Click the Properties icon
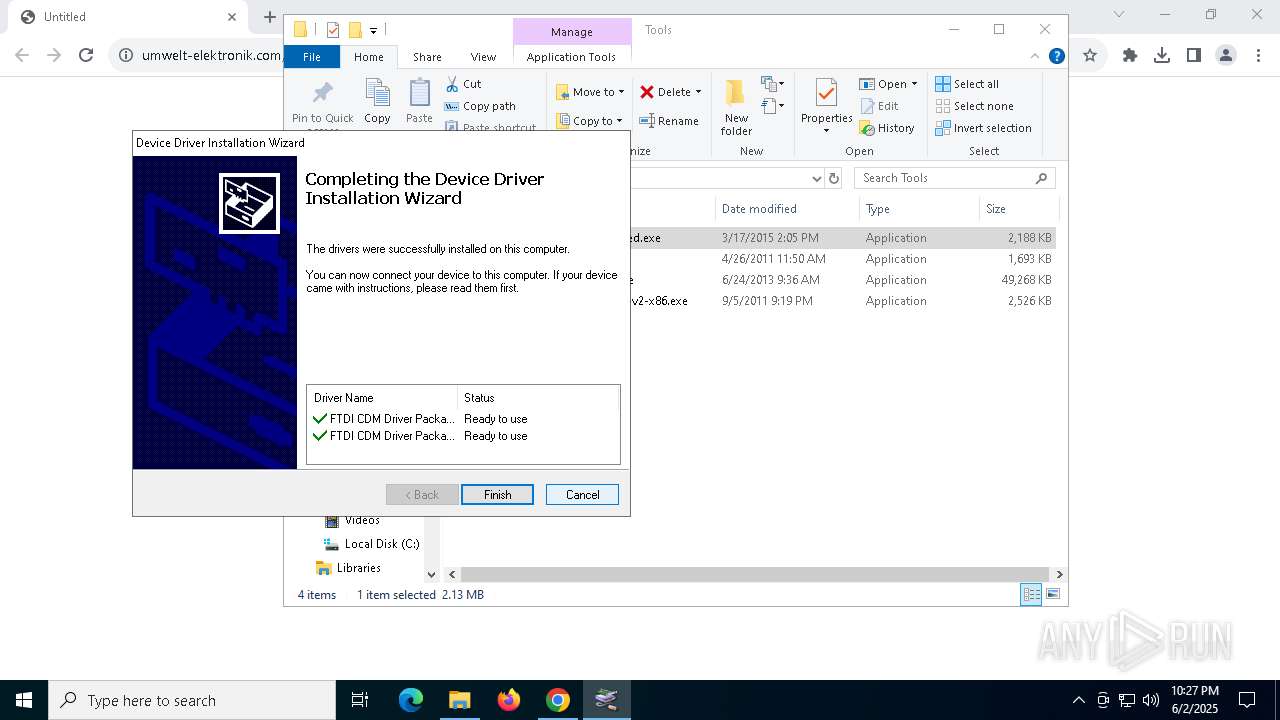Screen dimensions: 1280x720 click(826, 93)
